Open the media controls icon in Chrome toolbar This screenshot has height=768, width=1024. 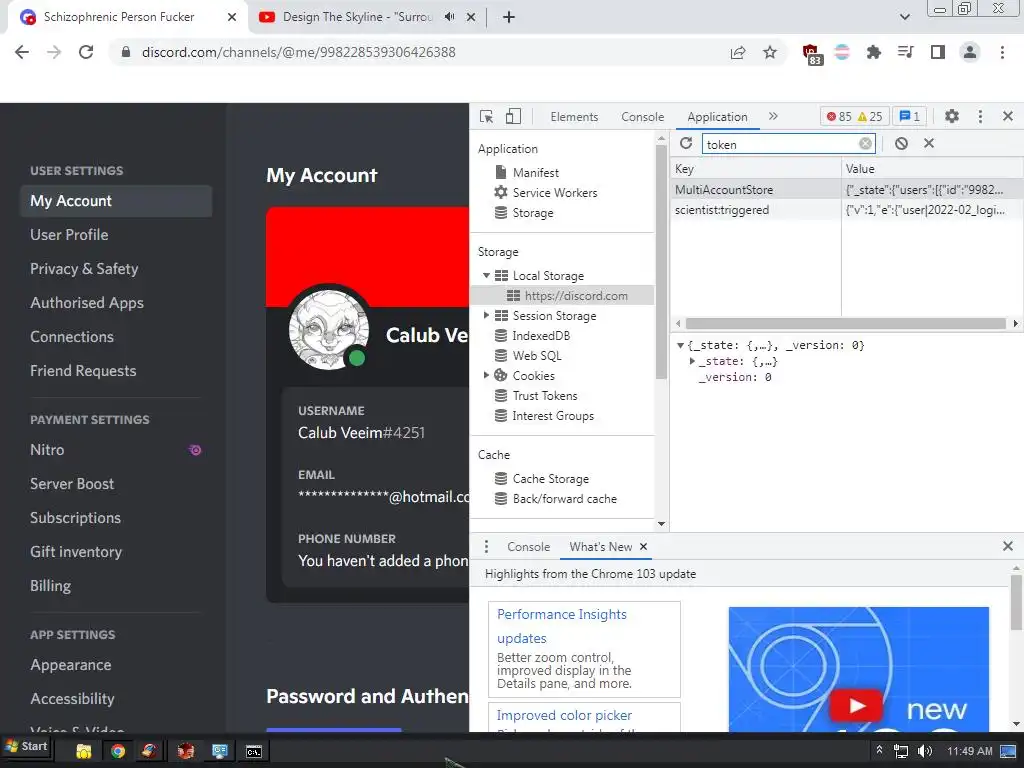[906, 52]
